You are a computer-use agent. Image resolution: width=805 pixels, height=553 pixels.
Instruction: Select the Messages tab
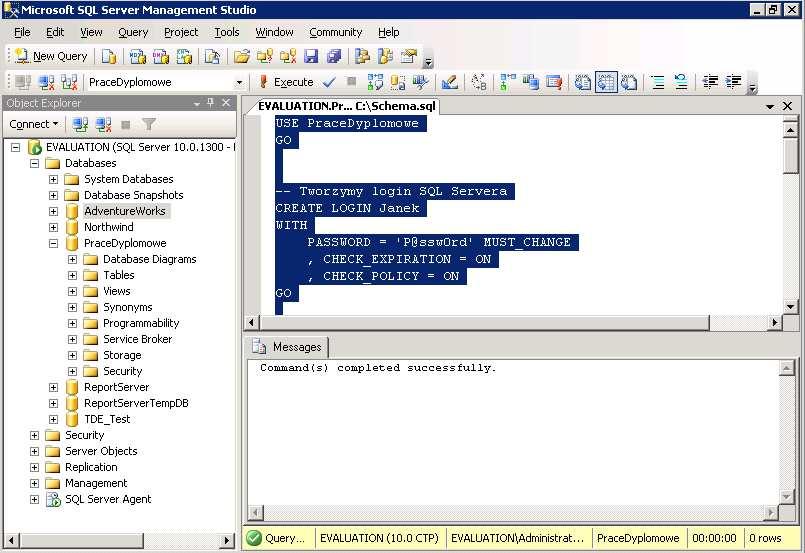(289, 347)
